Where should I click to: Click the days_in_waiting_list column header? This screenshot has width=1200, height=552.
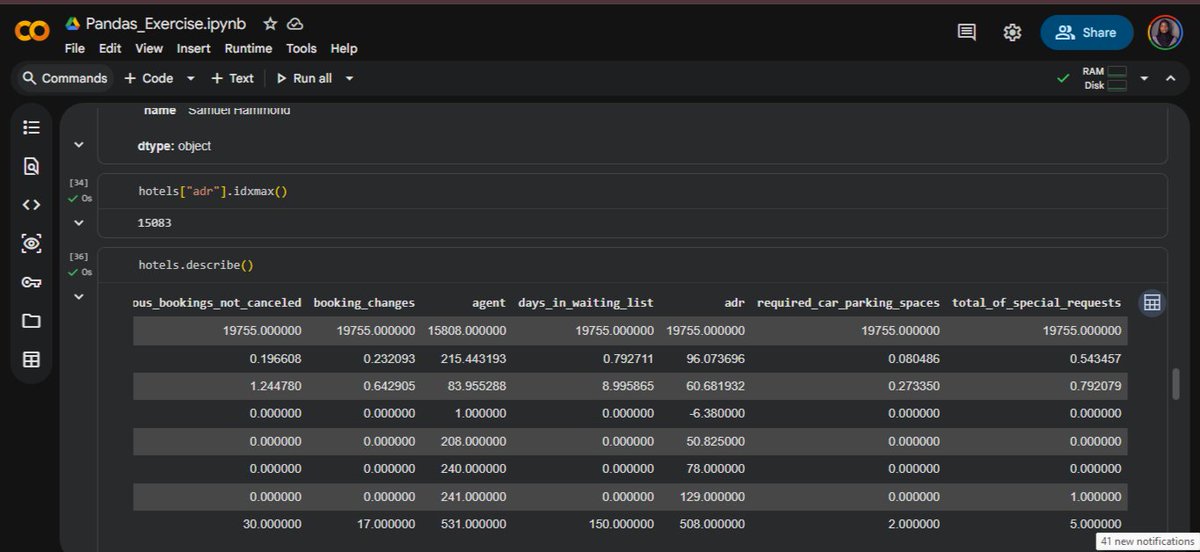pyautogui.click(x=586, y=302)
